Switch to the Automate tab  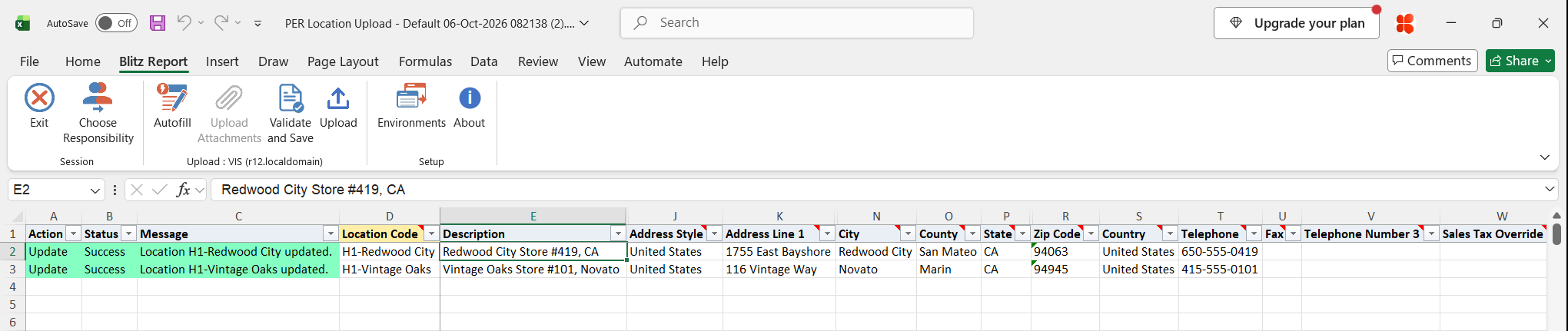point(653,61)
